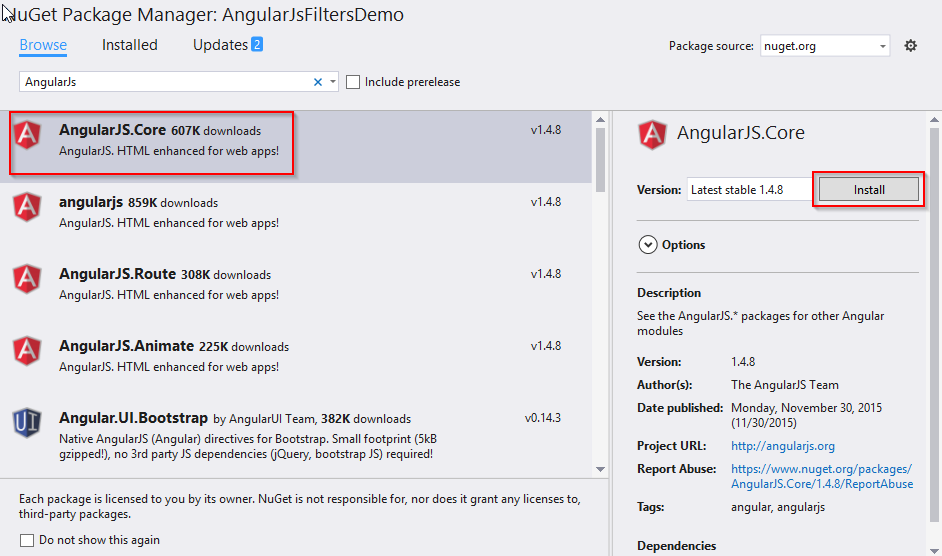
Task: Click The AngularJS Team author text
Action: pyautogui.click(x=785, y=385)
